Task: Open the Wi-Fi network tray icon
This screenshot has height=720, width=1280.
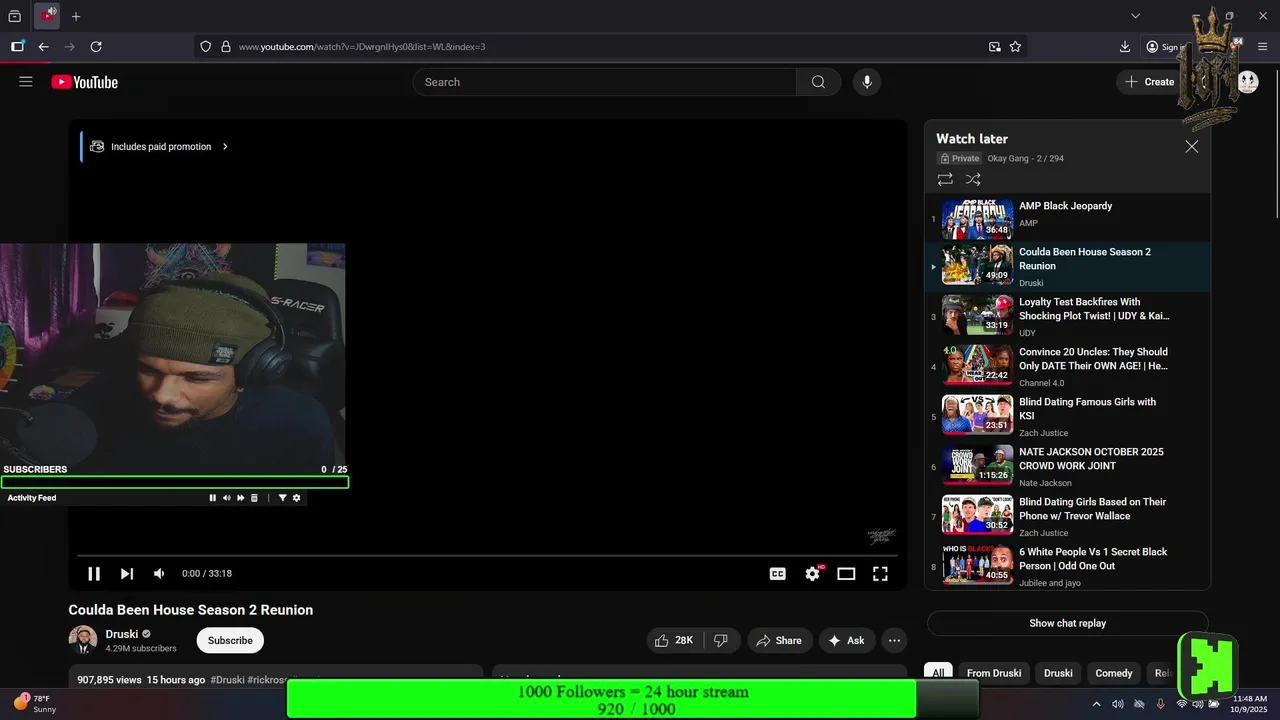Action: point(1182,704)
